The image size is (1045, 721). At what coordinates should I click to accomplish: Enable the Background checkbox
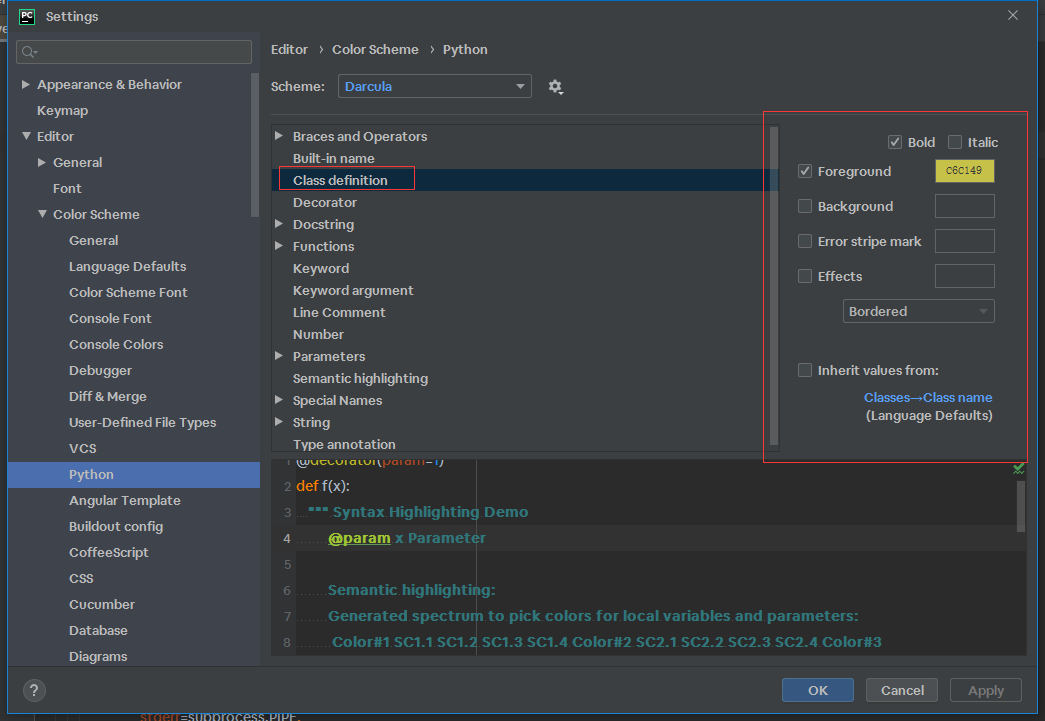pyautogui.click(x=805, y=207)
